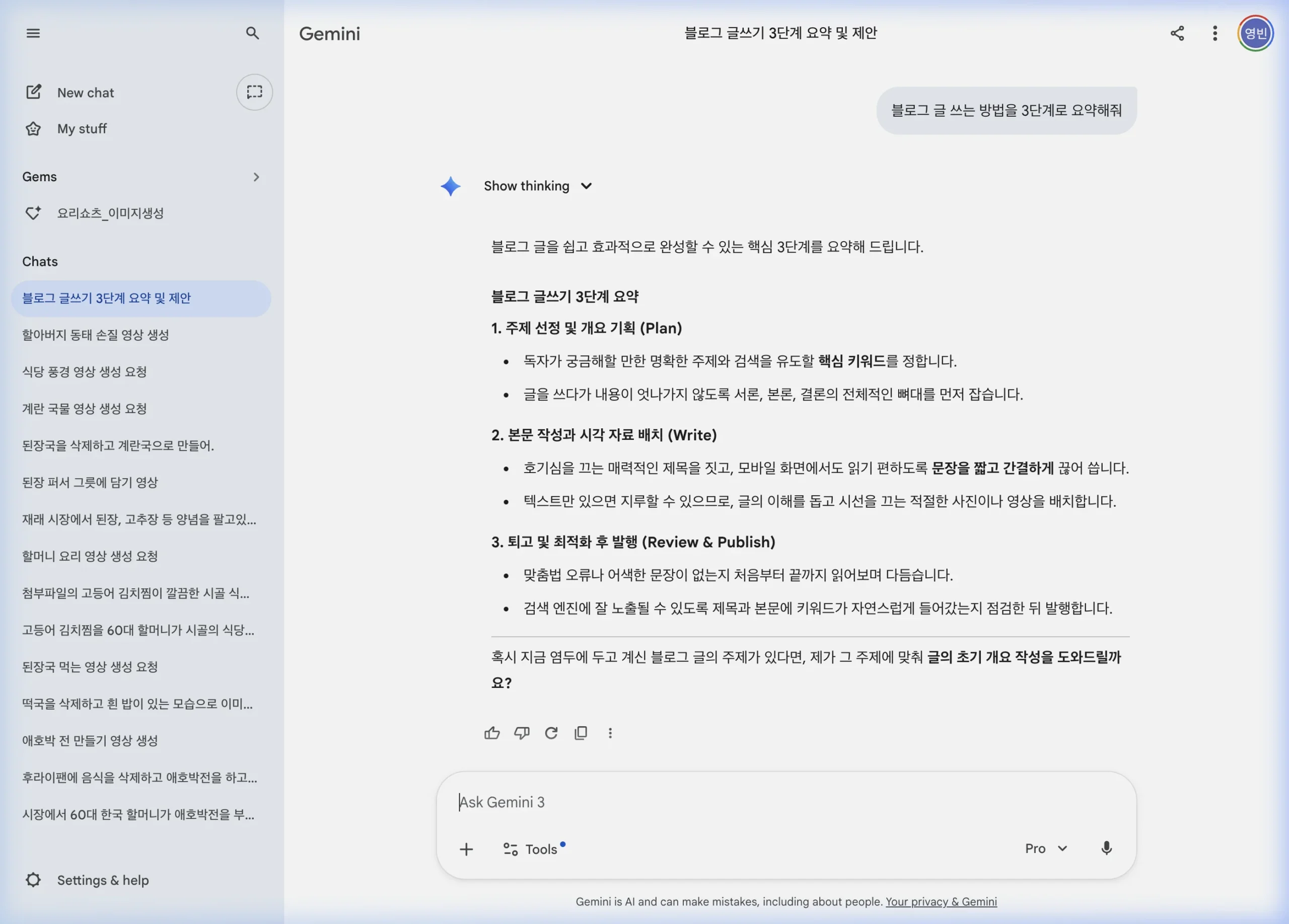Open more options for the response
Screen dimensions: 1289x924
coord(610,733)
